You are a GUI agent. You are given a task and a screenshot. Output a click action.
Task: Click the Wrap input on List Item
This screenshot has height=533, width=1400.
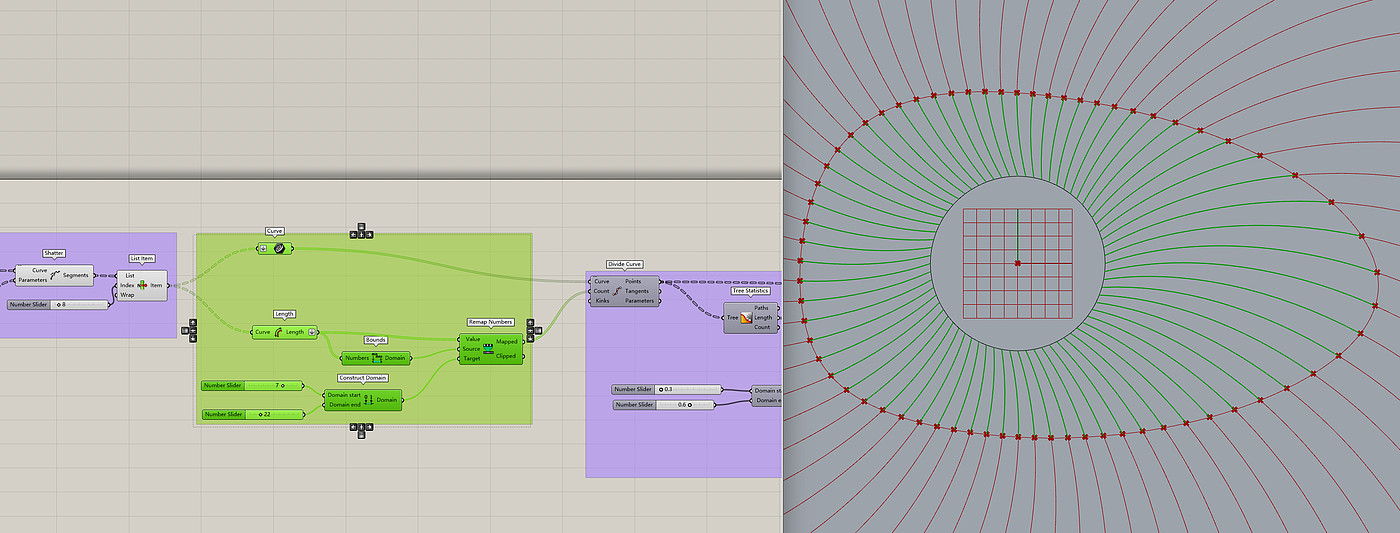coord(128,295)
